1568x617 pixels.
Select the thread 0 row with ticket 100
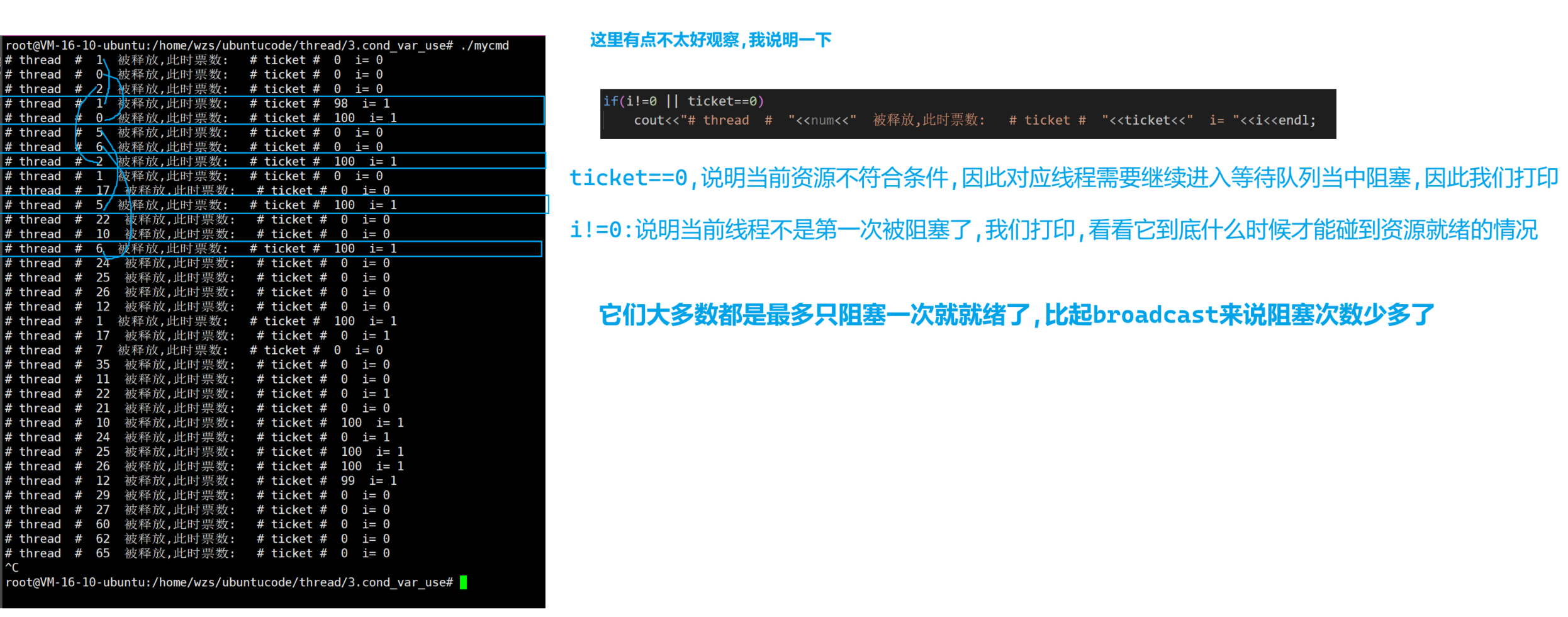[x=201, y=118]
